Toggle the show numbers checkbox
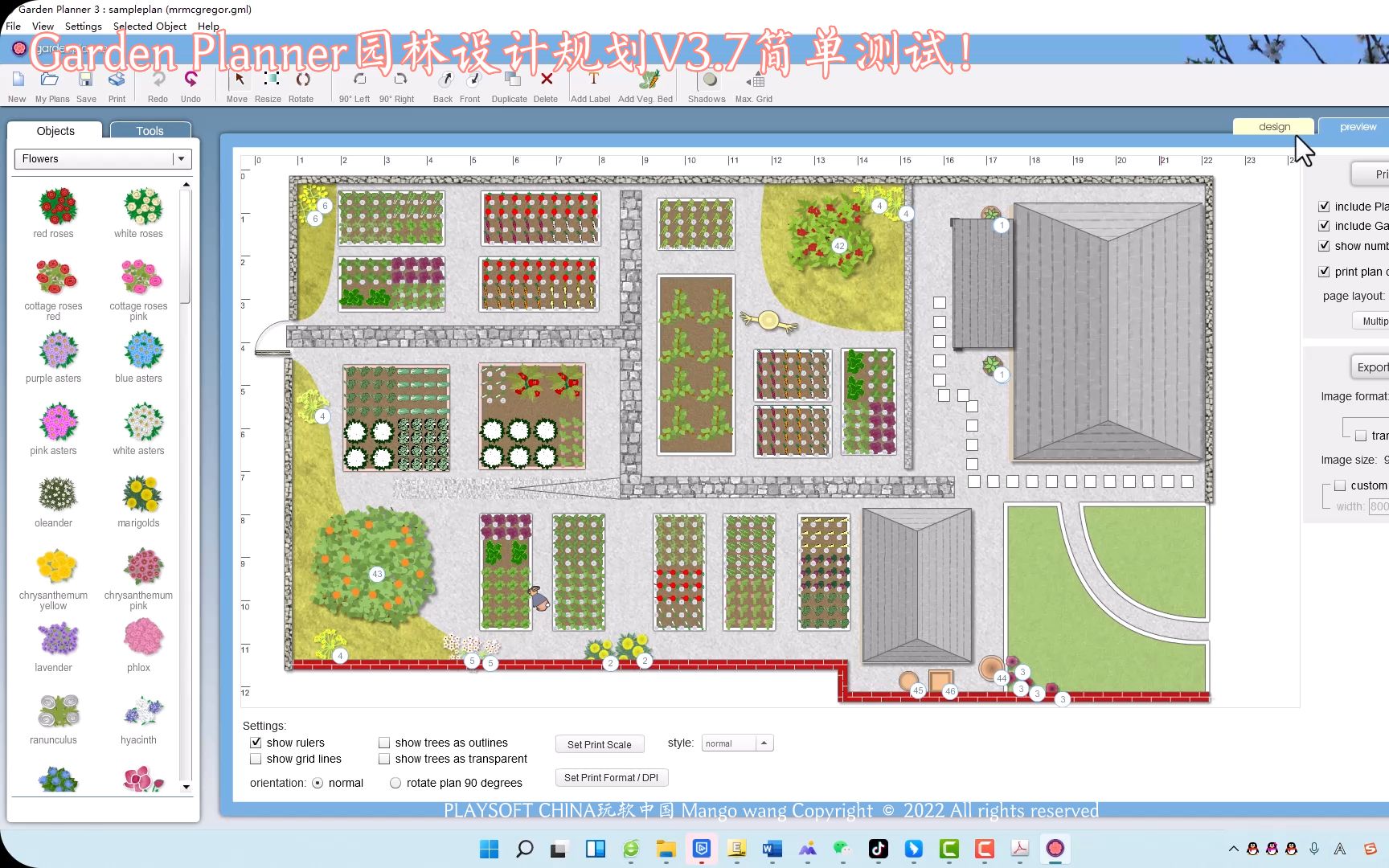The image size is (1389, 868). tap(1324, 246)
